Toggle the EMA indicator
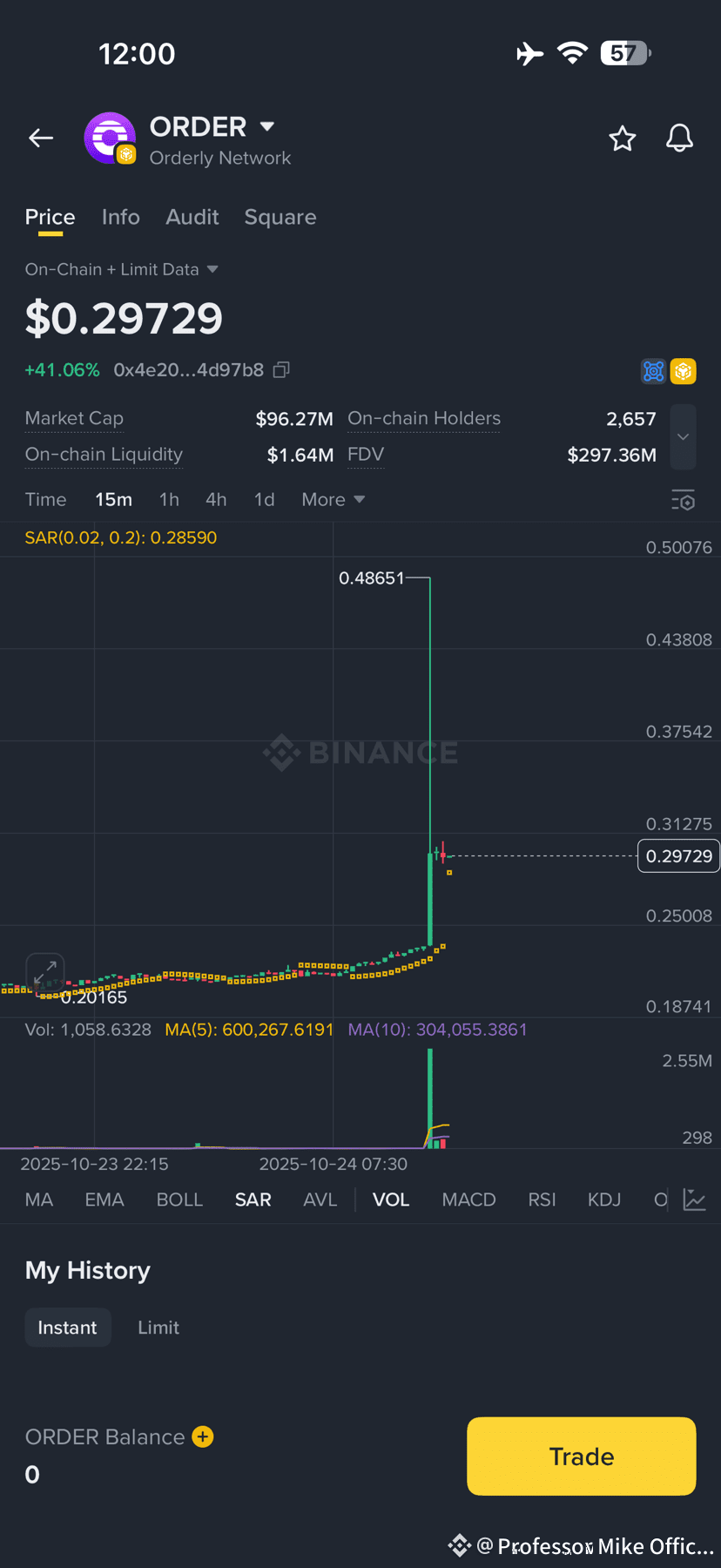The image size is (721, 1568). pyautogui.click(x=104, y=1200)
